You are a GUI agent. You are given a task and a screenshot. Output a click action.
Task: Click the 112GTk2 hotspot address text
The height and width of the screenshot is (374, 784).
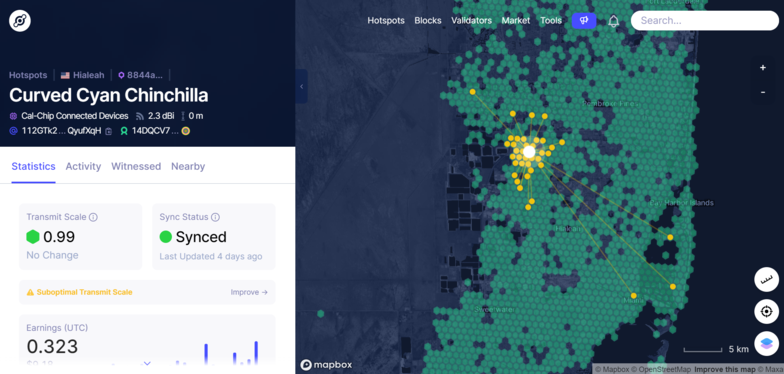(x=61, y=131)
